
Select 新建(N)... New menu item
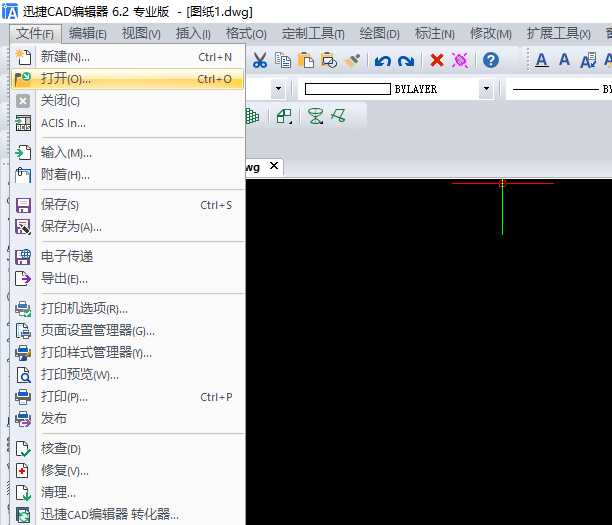pos(128,57)
